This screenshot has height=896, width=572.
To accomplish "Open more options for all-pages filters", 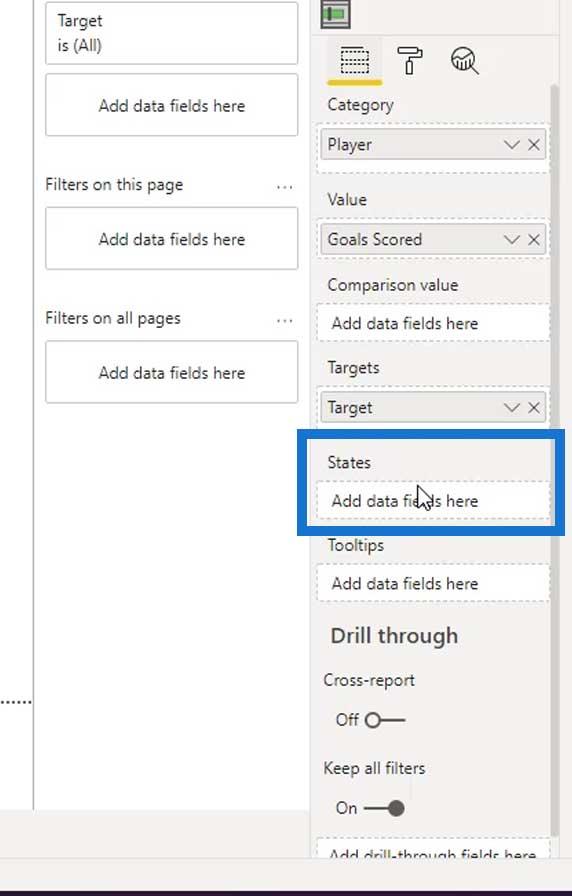I will [284, 321].
